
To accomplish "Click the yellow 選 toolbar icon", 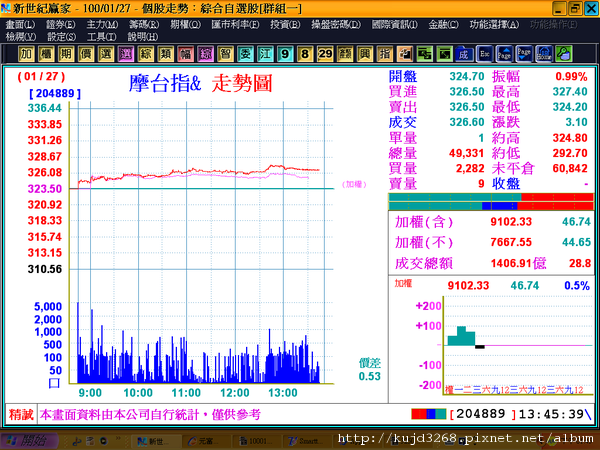I will (106, 54).
